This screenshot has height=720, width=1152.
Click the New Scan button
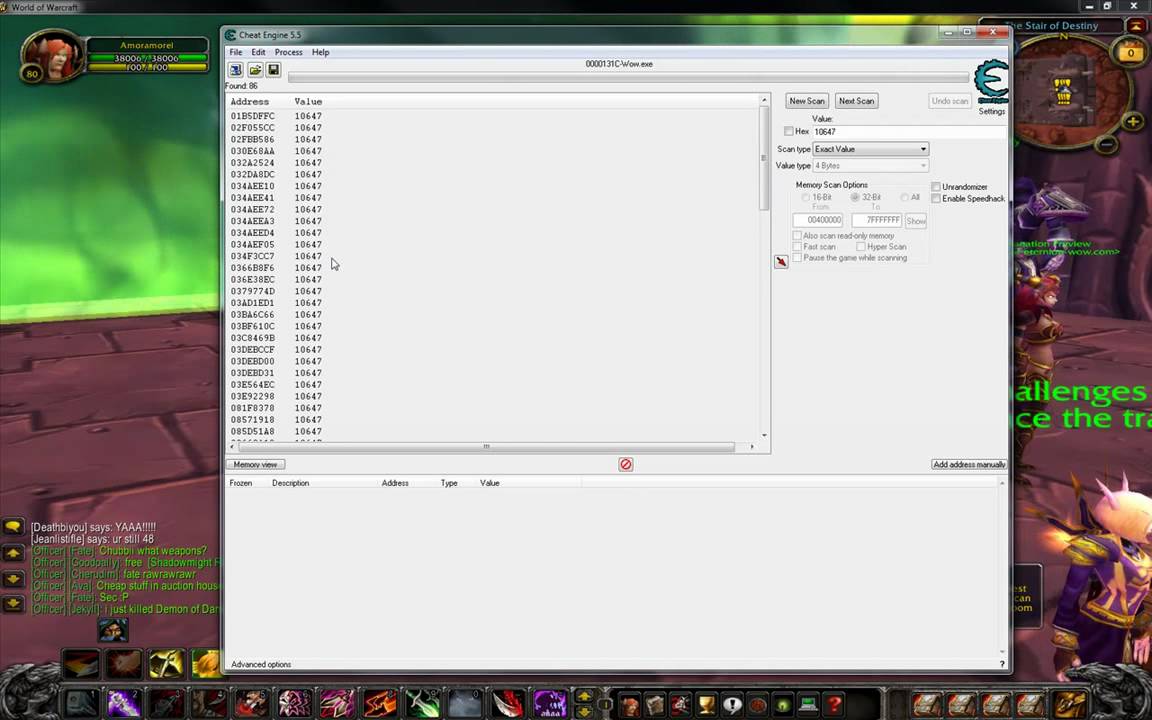click(x=807, y=101)
